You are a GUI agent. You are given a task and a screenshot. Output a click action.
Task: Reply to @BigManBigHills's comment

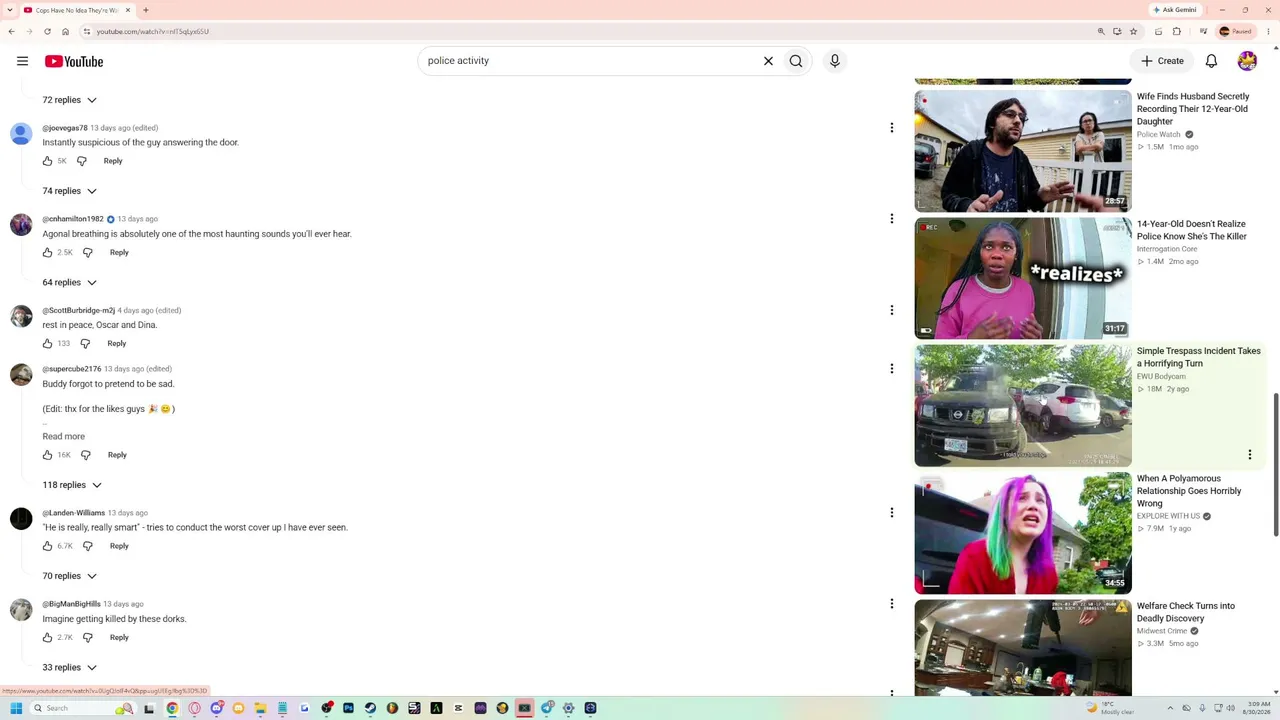[x=119, y=638]
